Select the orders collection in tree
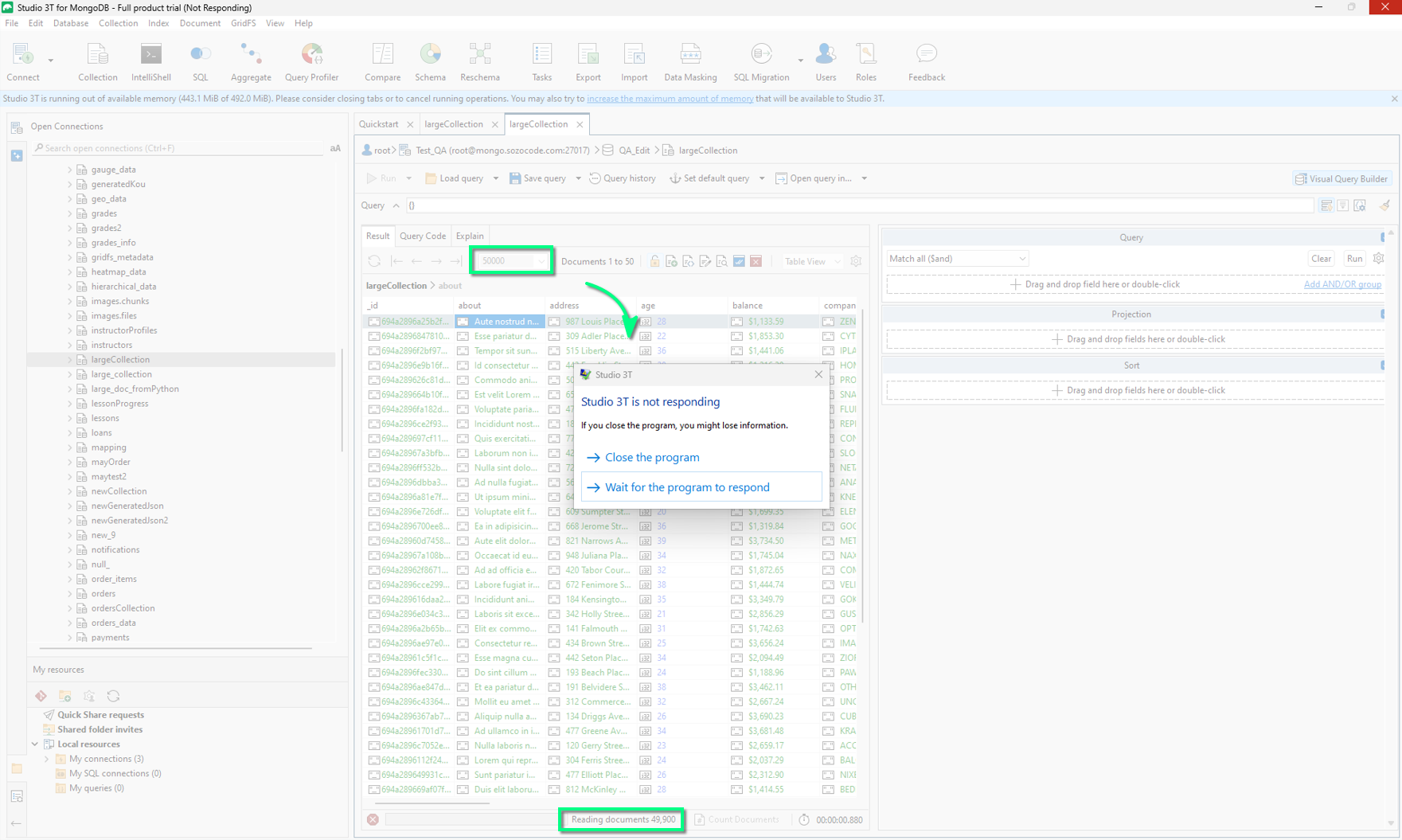 pos(103,594)
